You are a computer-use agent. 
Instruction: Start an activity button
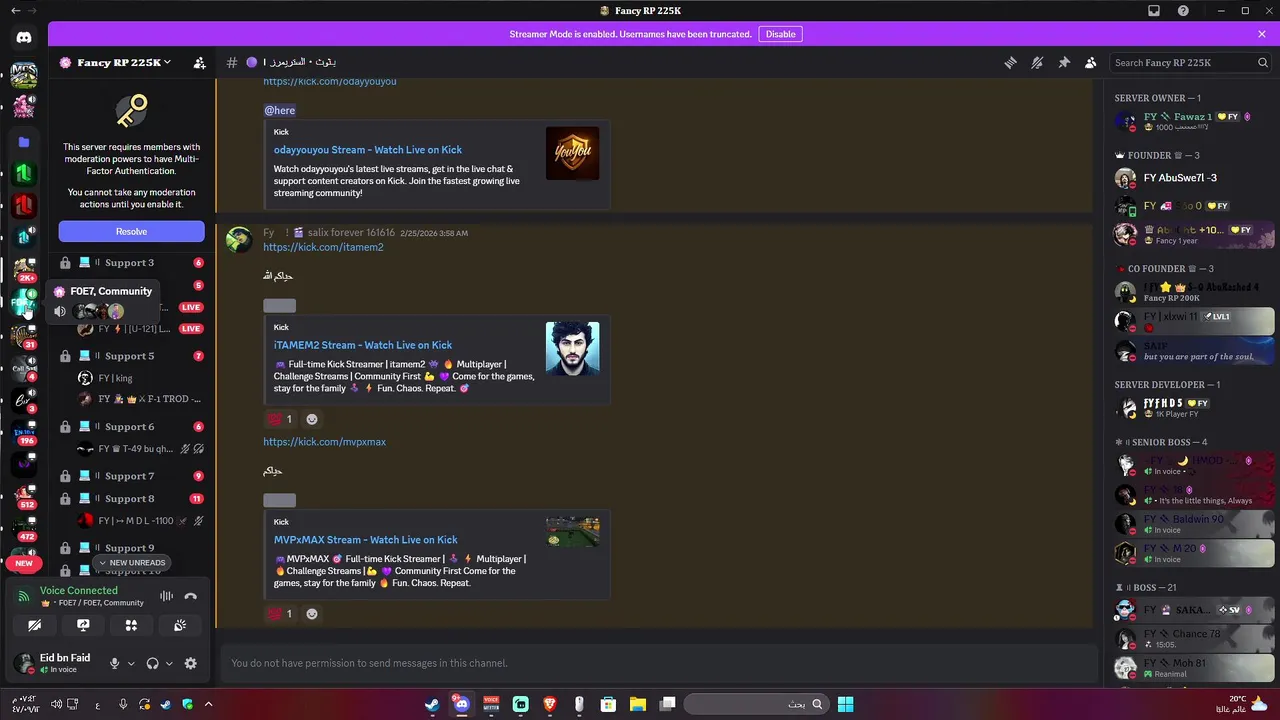click(131, 625)
